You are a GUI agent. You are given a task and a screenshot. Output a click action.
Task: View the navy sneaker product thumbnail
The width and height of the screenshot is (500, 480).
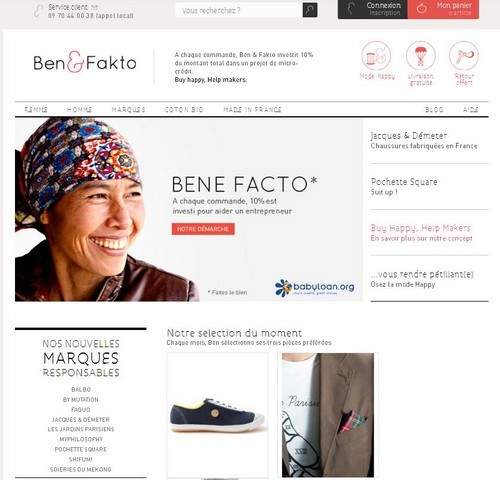[x=217, y=415]
